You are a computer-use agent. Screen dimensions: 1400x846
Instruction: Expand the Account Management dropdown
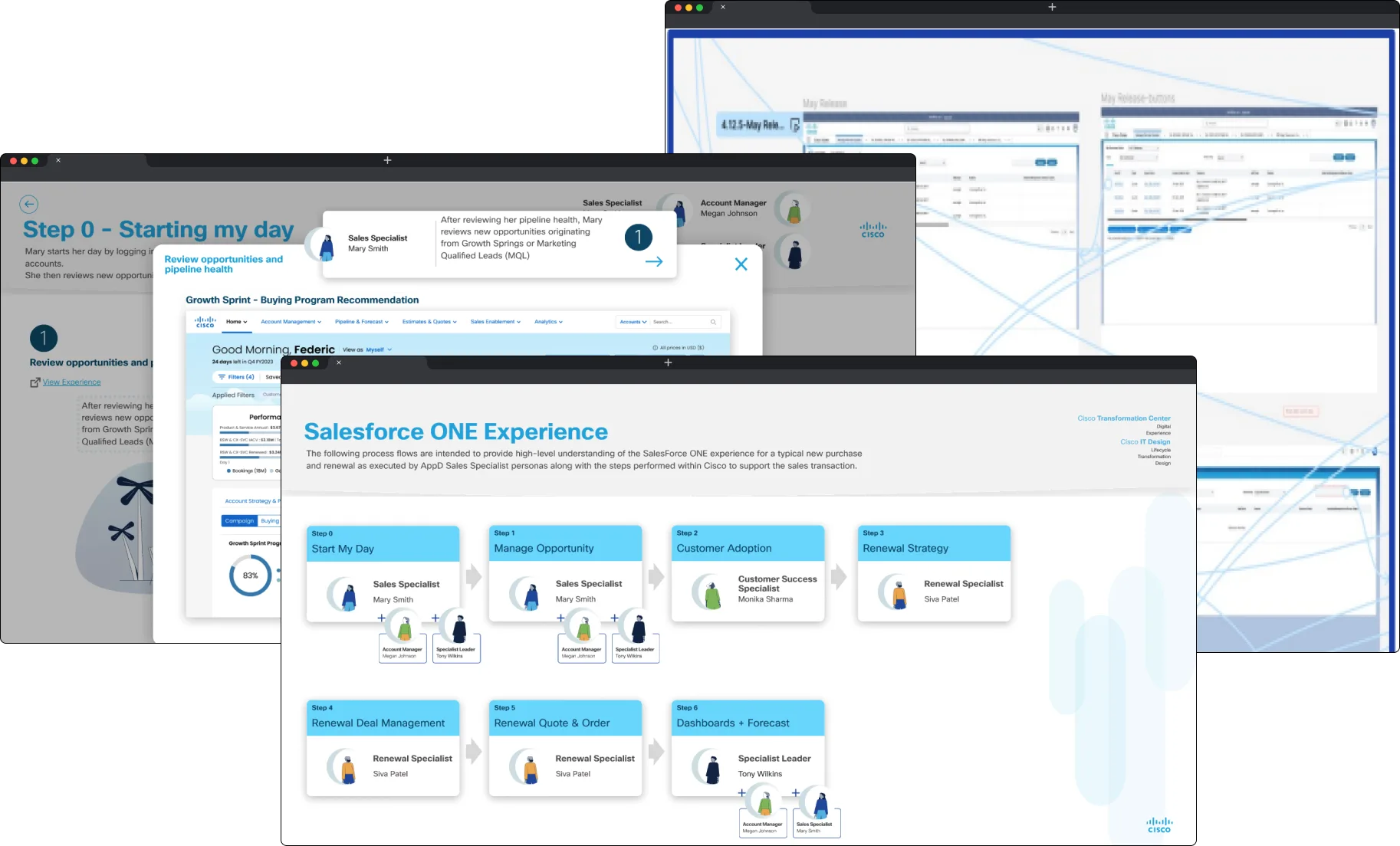tap(291, 322)
